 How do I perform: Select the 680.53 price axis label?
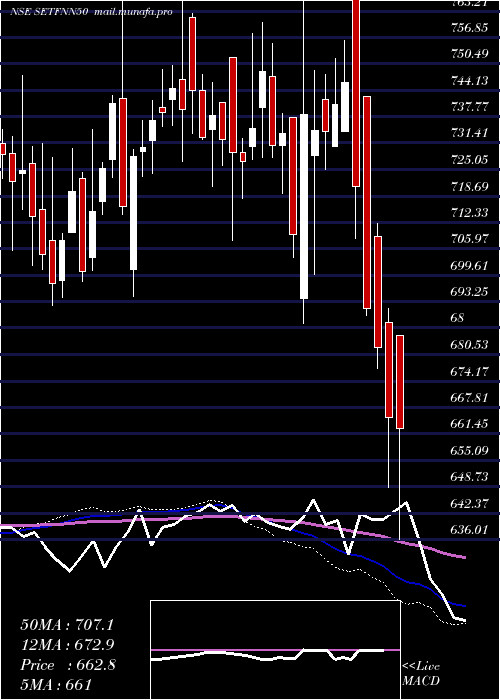pyautogui.click(x=470, y=345)
